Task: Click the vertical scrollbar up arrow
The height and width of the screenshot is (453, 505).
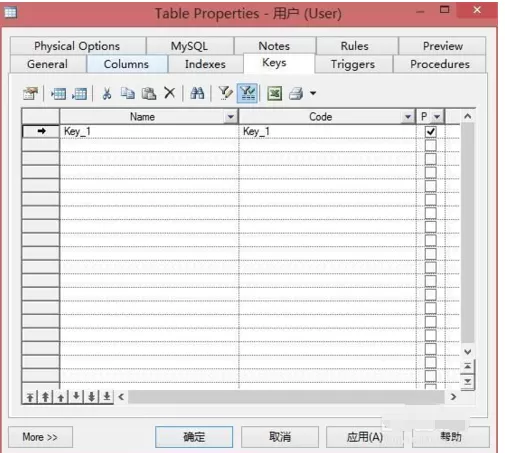Action: pyautogui.click(x=468, y=116)
